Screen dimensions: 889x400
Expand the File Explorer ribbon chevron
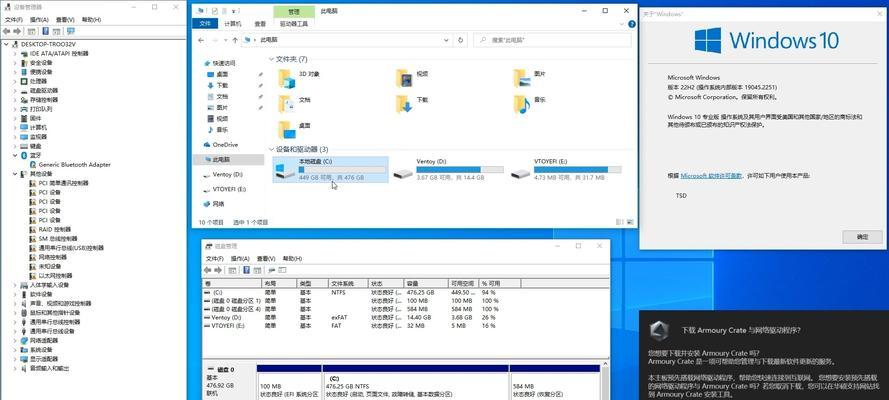(622, 24)
